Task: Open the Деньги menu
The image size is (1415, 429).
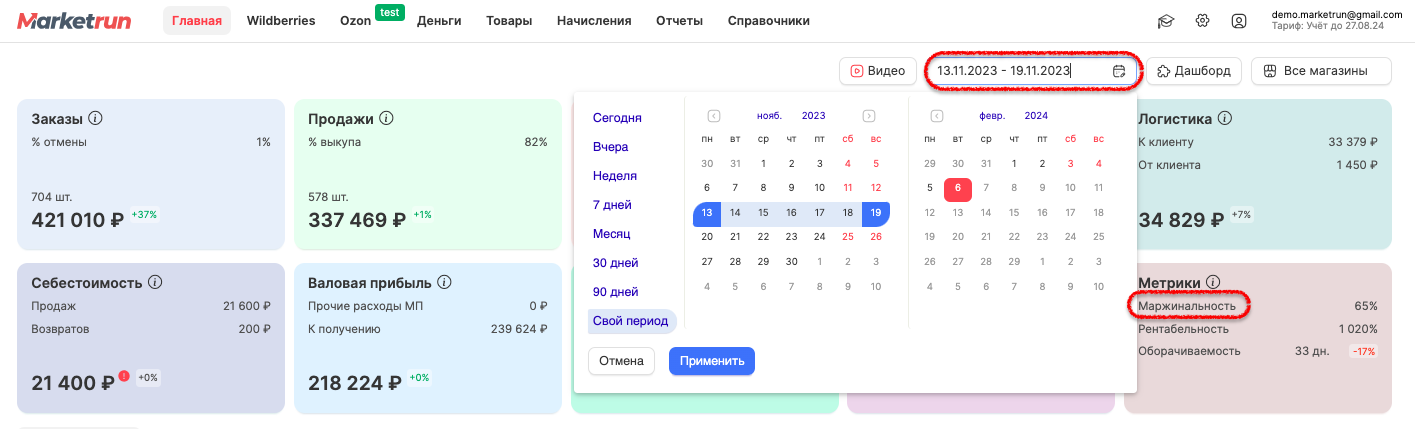Action: 439,21
